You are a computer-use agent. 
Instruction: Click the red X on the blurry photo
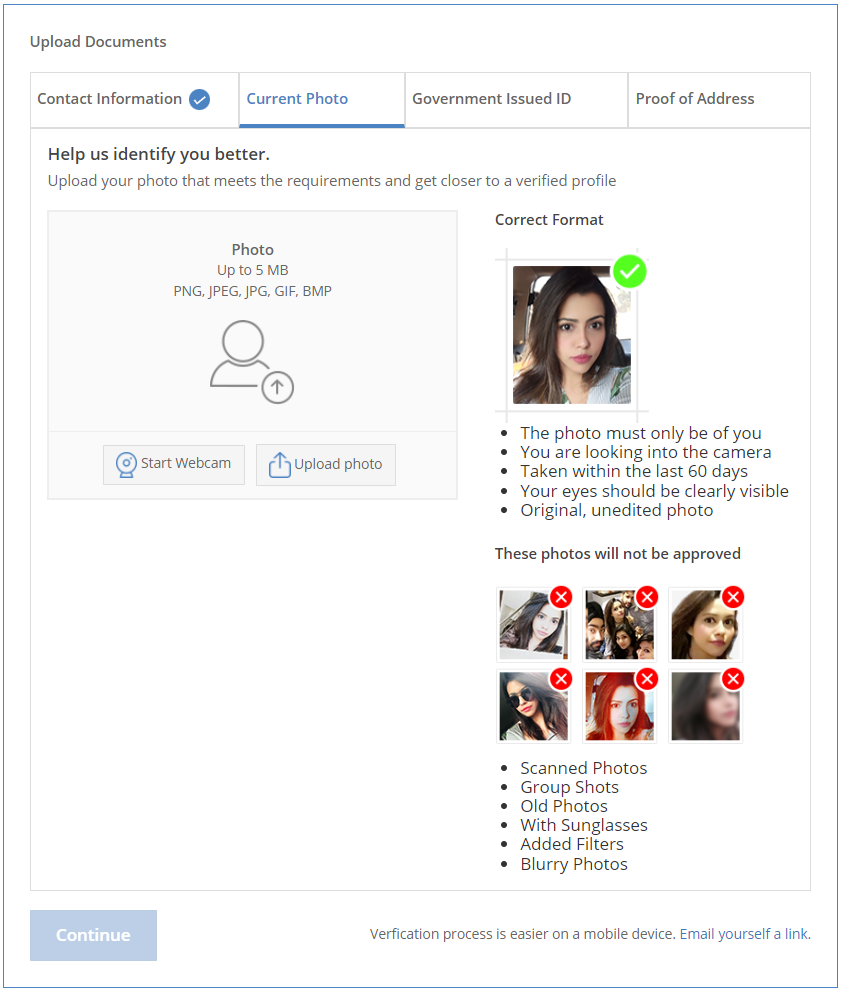coord(733,679)
